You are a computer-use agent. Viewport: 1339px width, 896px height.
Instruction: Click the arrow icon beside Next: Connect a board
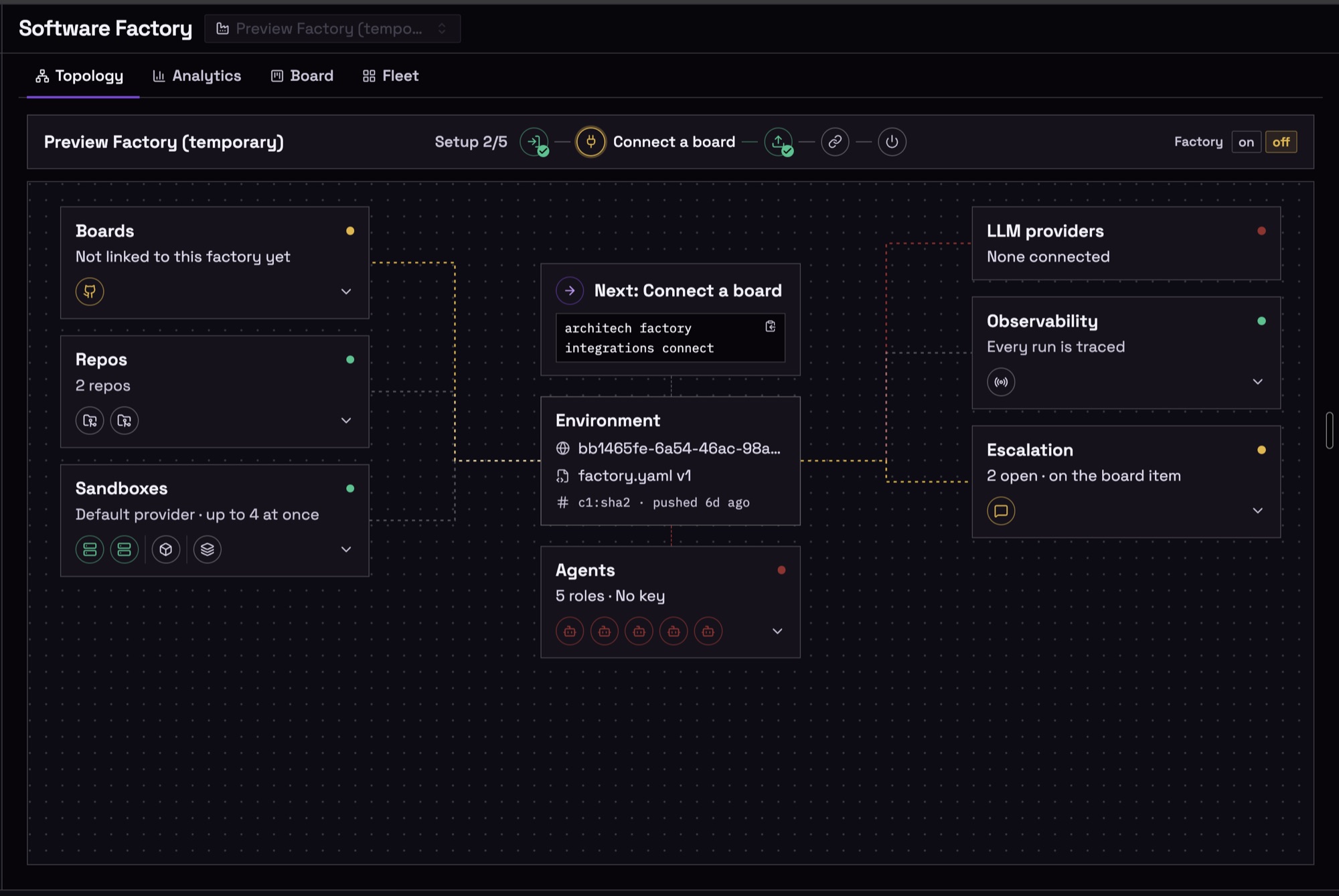(x=570, y=290)
